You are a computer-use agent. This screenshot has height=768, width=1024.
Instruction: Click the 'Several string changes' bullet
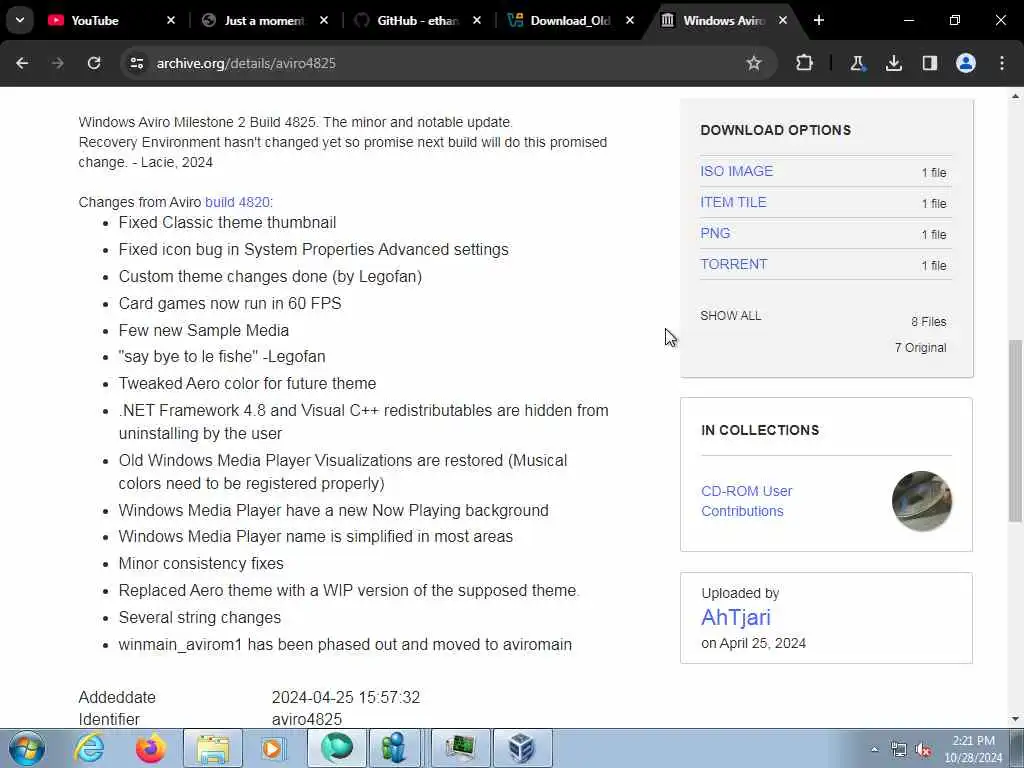tap(200, 618)
